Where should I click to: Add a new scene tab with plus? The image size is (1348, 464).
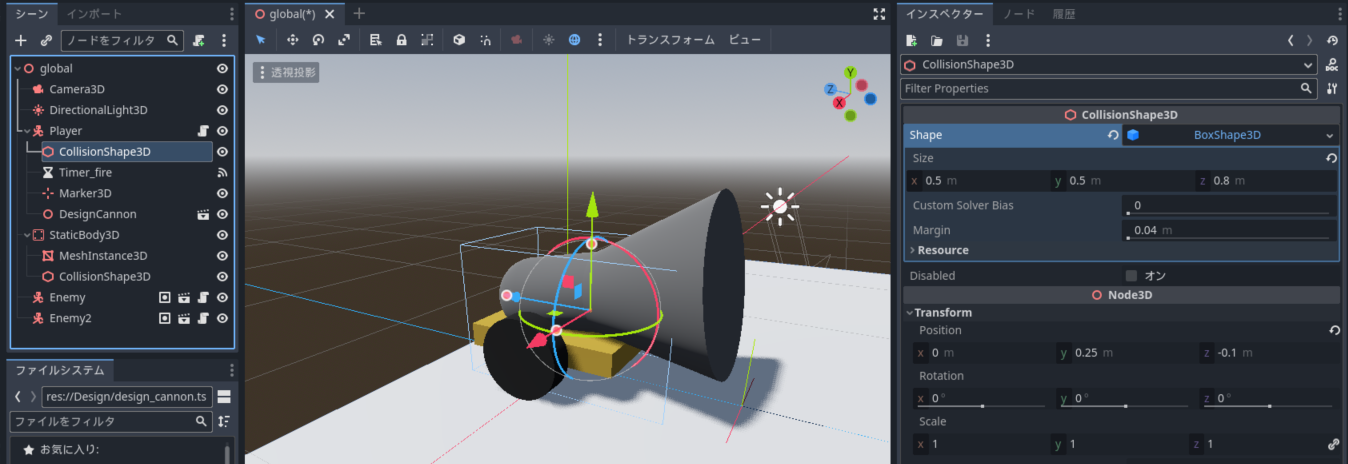tap(359, 14)
